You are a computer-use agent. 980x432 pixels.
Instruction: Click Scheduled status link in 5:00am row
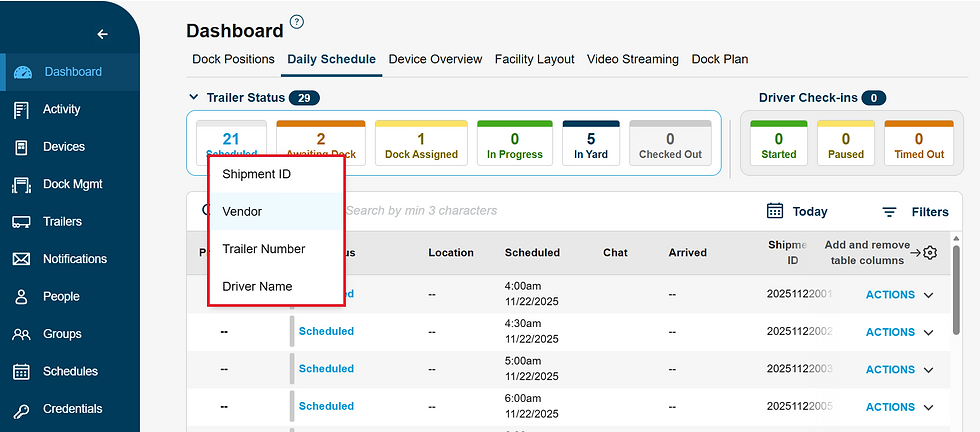click(326, 369)
